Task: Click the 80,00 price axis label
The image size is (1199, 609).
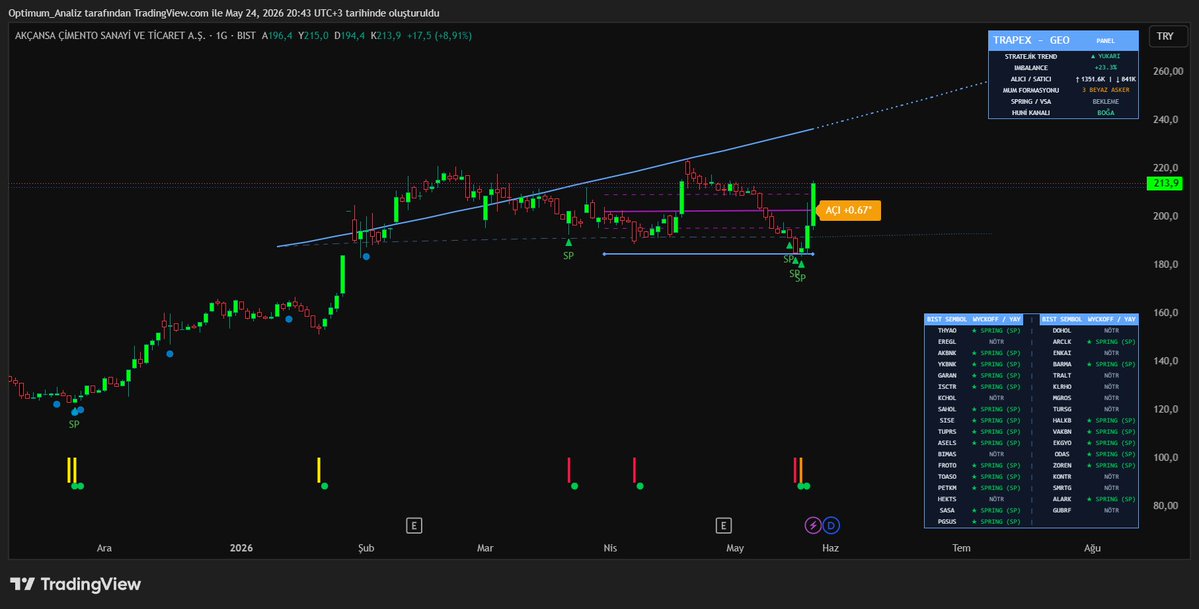Action: 1165,506
